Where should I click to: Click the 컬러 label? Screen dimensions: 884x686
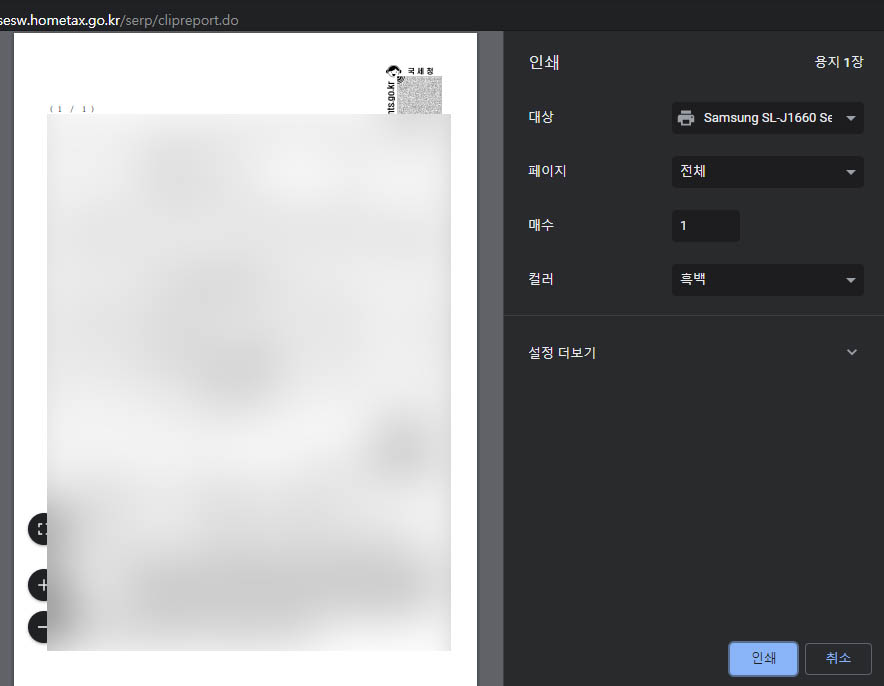pos(541,279)
